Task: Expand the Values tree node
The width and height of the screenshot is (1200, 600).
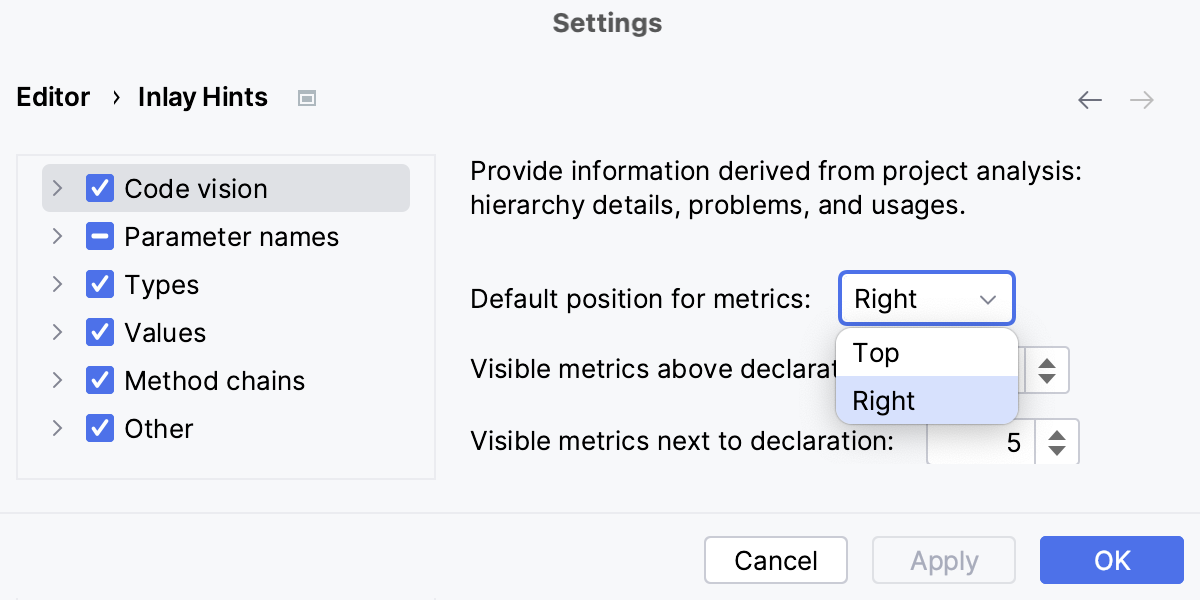Action: pyautogui.click(x=57, y=332)
